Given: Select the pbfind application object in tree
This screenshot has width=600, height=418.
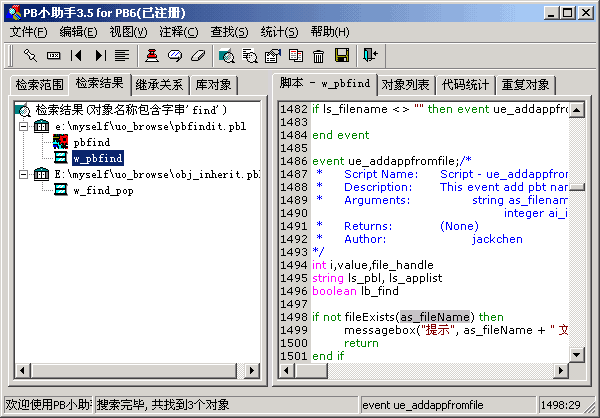Looking at the screenshot, I should coord(91,142).
